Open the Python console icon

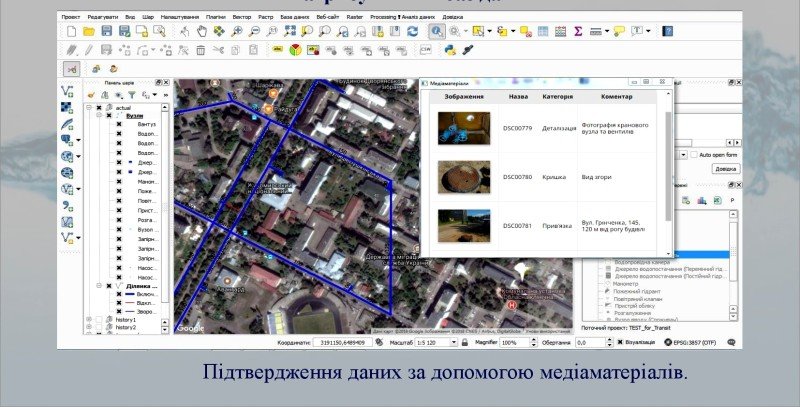[449, 49]
